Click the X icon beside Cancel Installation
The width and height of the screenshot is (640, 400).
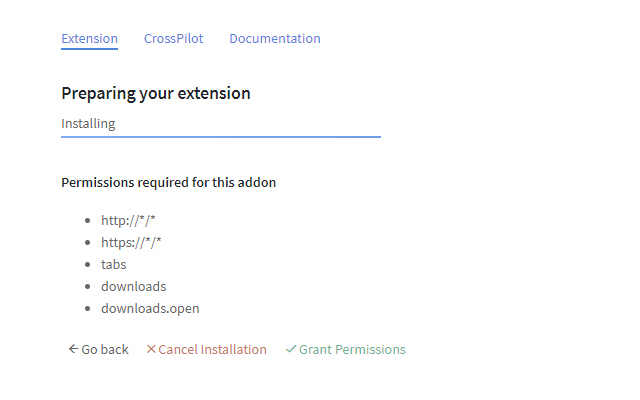tap(151, 349)
